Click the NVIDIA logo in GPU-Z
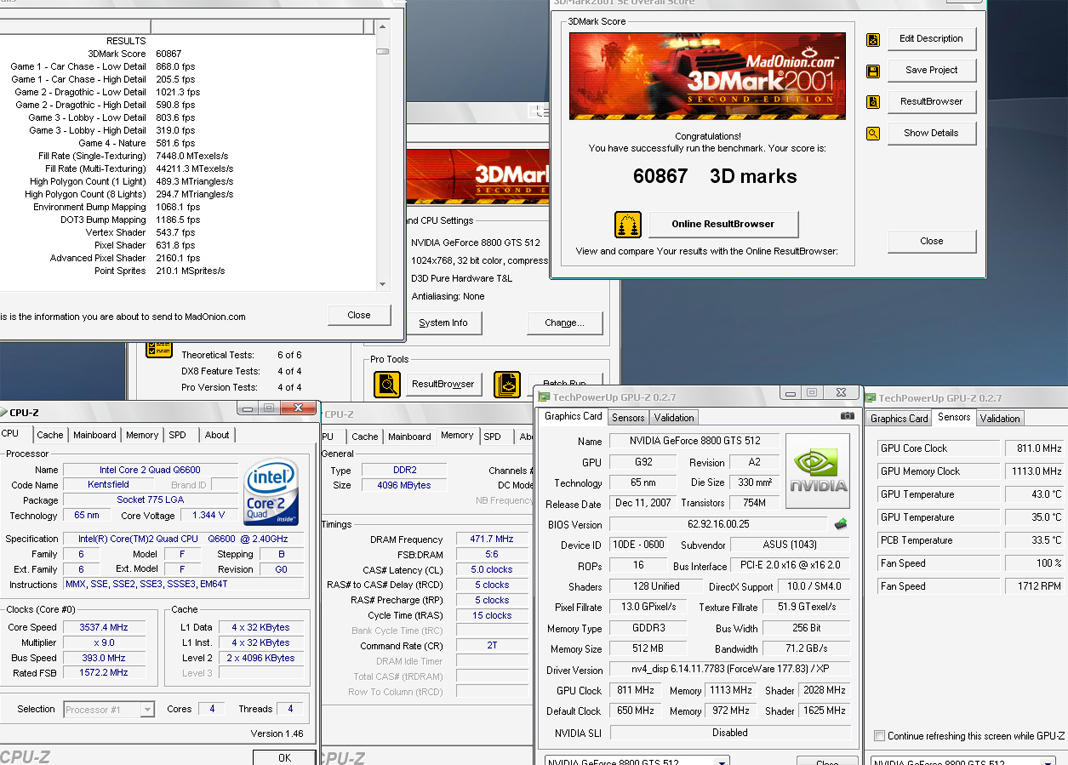 pos(818,471)
